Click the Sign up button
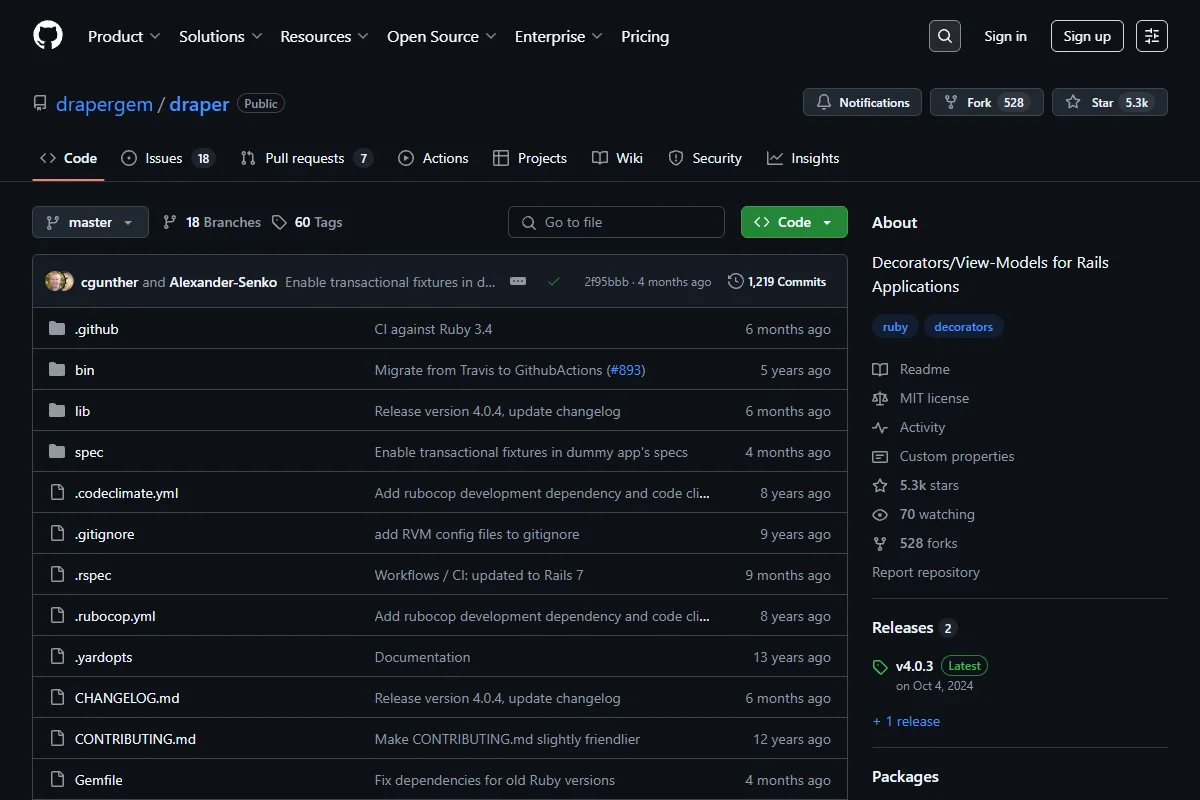The image size is (1200, 800). click(1087, 36)
